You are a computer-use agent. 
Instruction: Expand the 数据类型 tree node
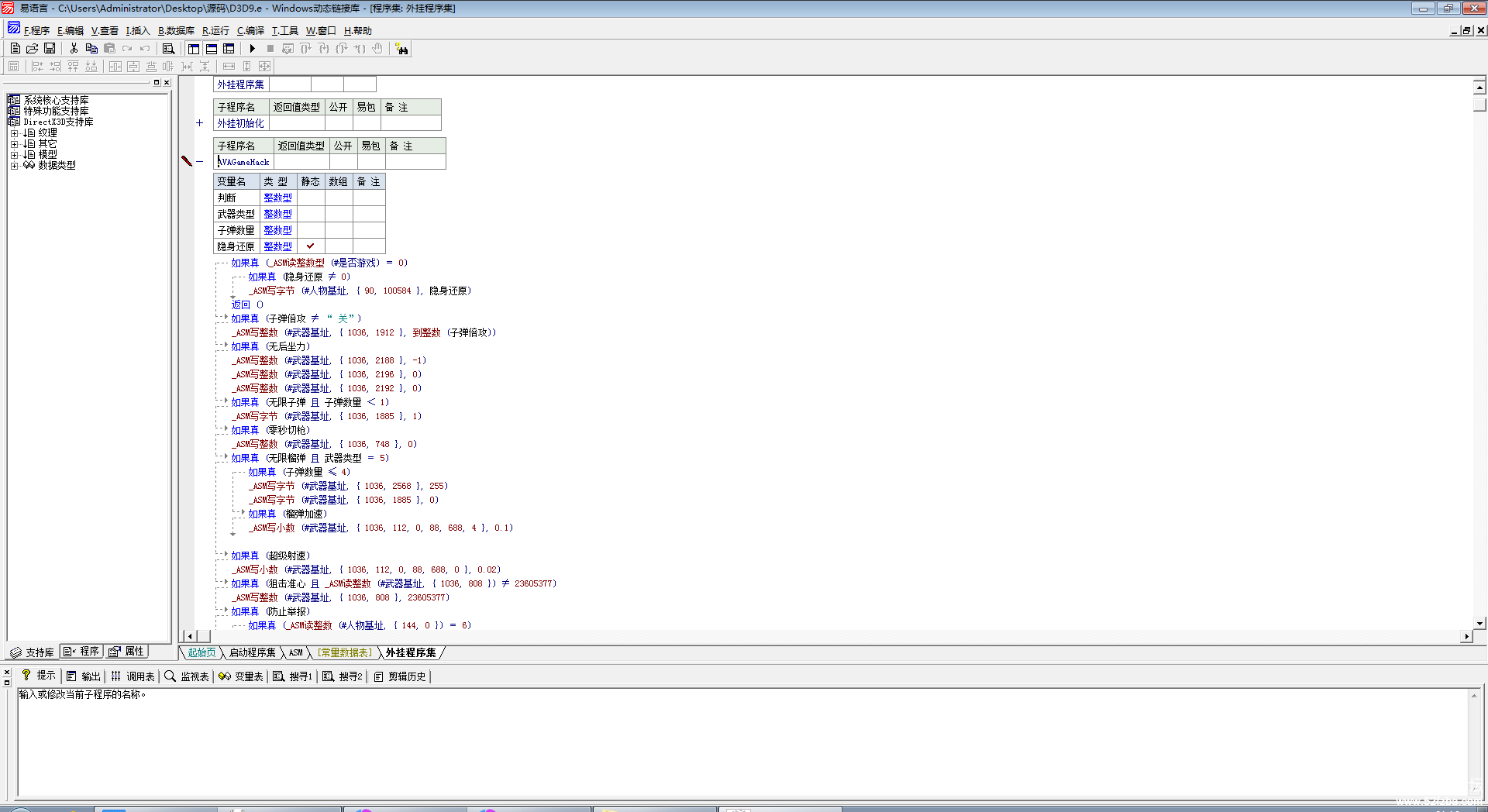[14, 166]
